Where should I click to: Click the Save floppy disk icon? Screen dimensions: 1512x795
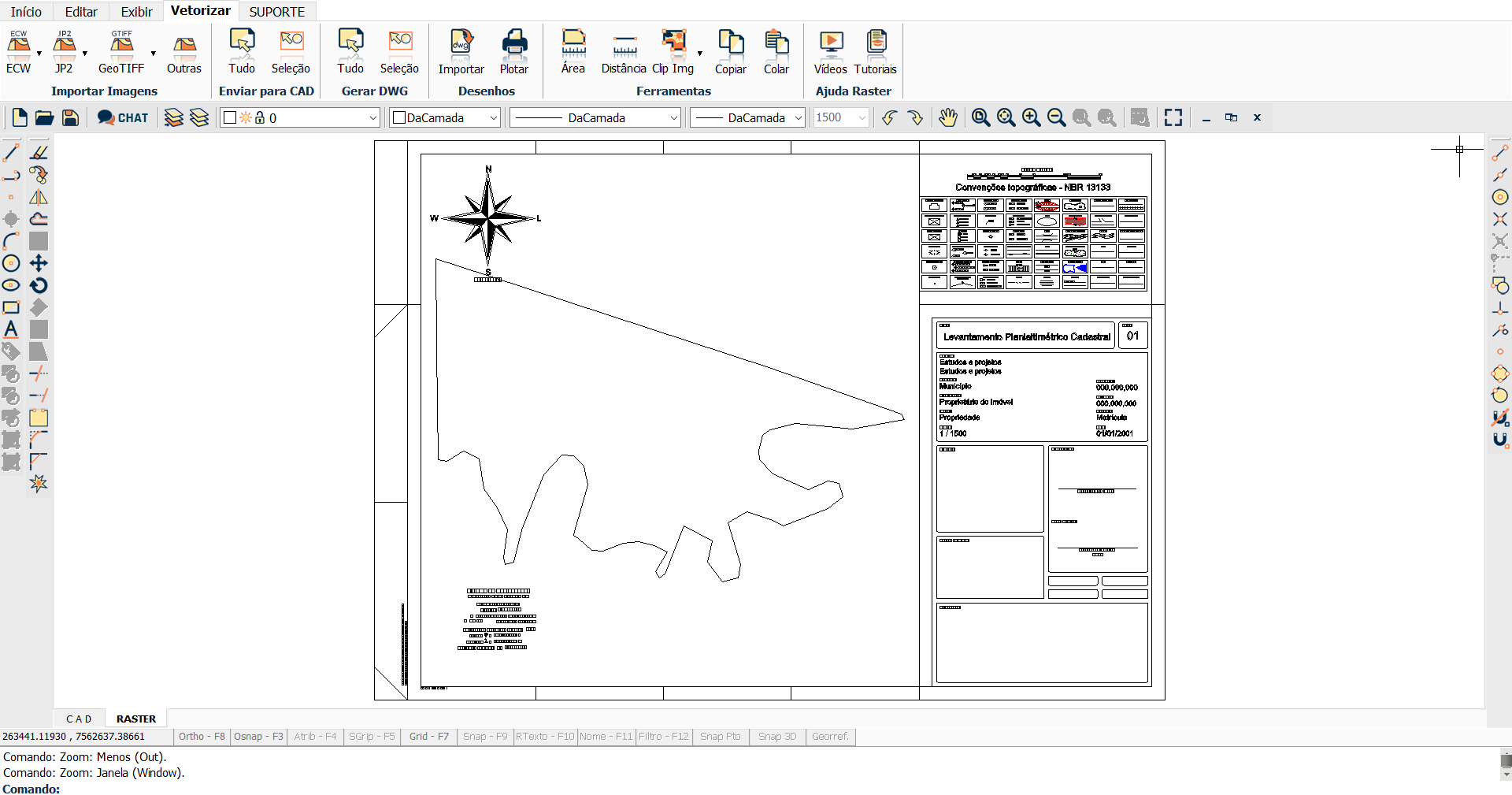click(x=70, y=117)
